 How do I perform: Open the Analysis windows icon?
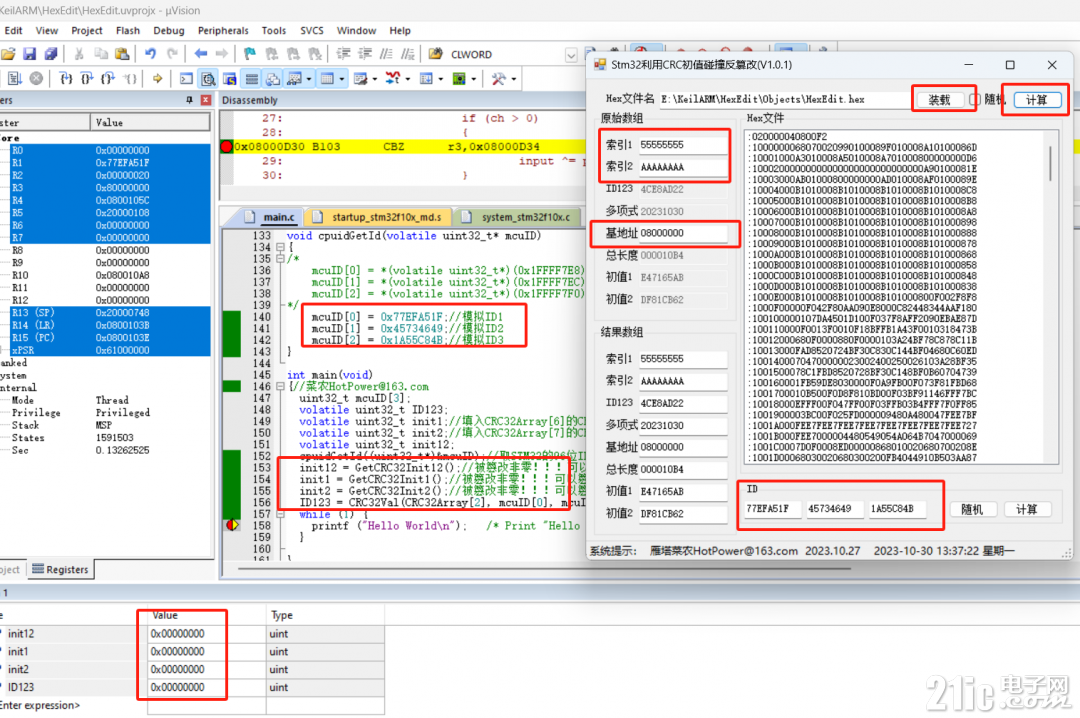(x=393, y=79)
